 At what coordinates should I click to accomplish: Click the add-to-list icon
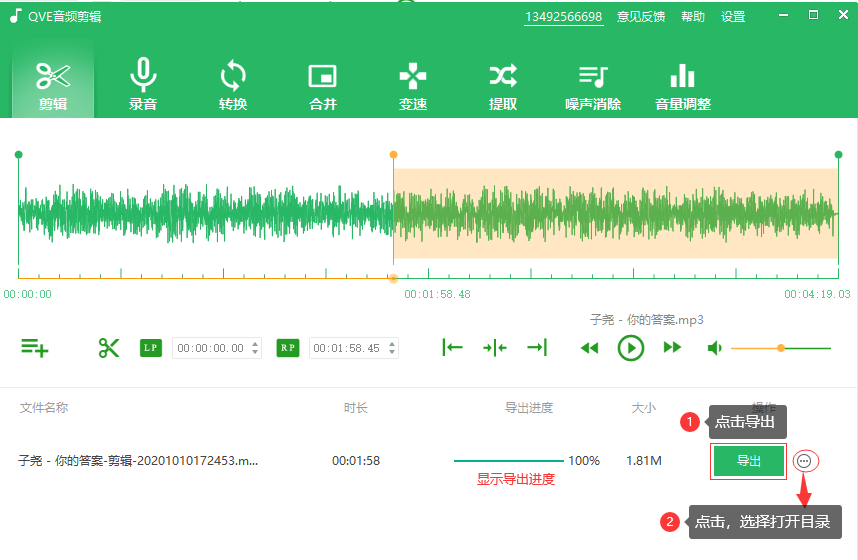[x=34, y=348]
